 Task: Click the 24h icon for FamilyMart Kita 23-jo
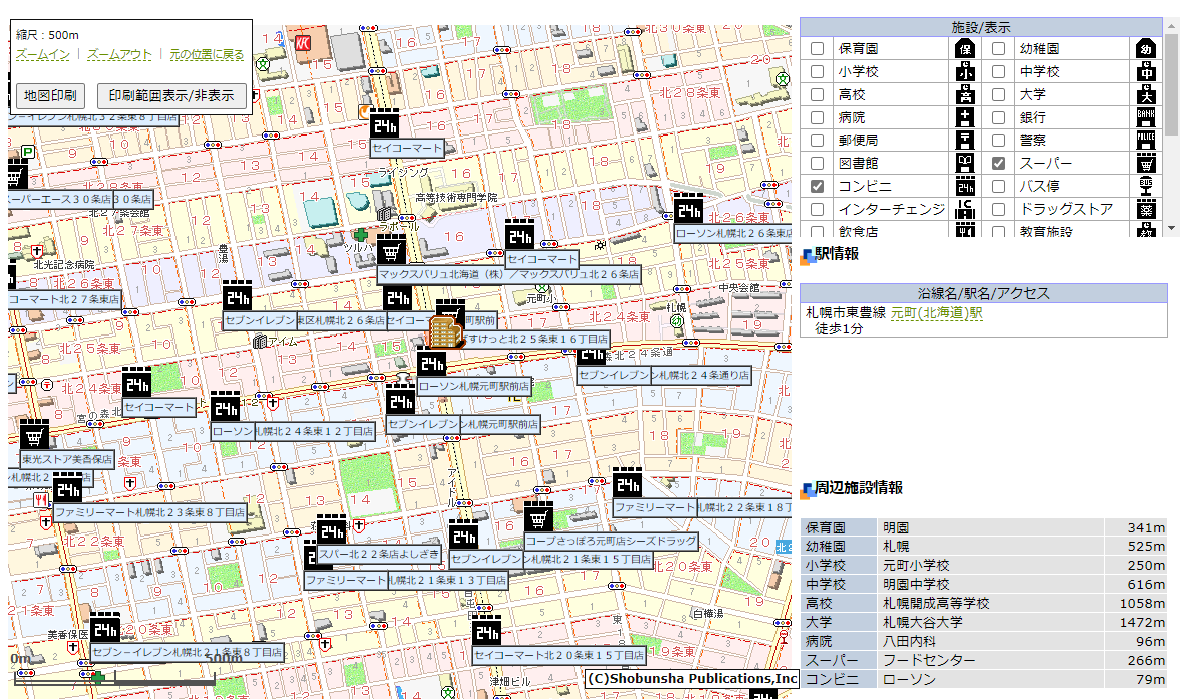point(67,489)
